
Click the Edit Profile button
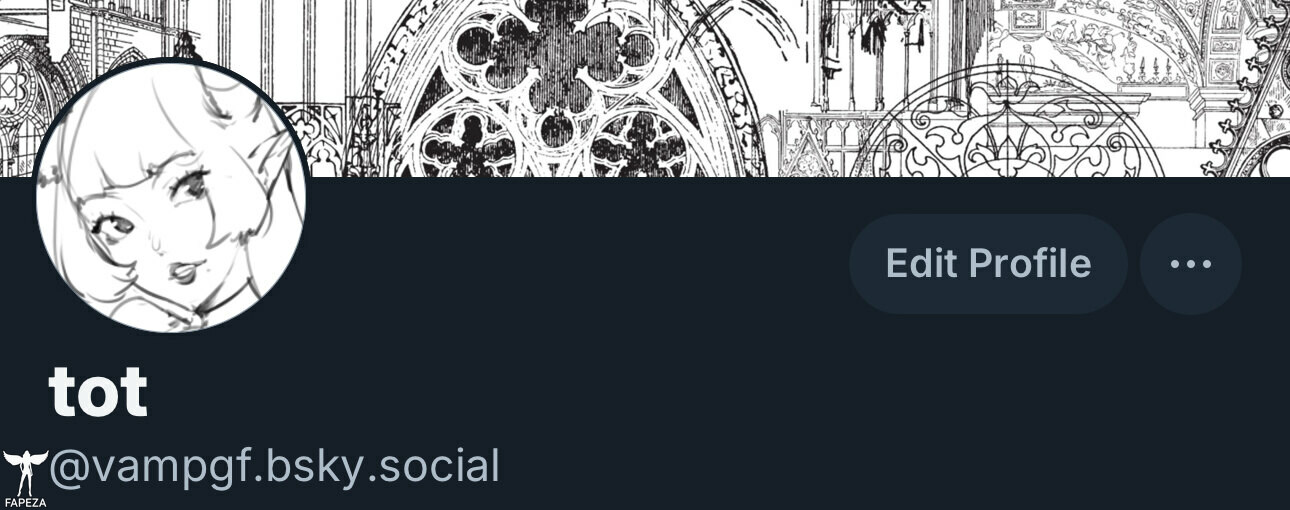(x=988, y=264)
